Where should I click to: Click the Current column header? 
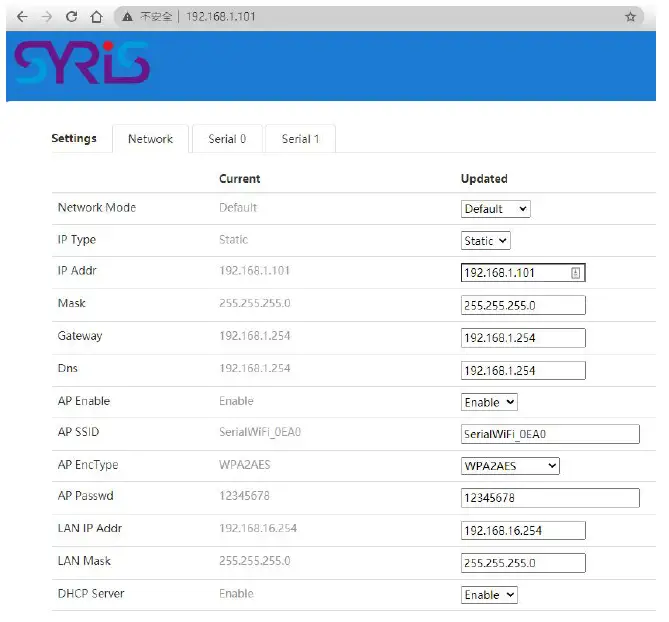pos(239,179)
